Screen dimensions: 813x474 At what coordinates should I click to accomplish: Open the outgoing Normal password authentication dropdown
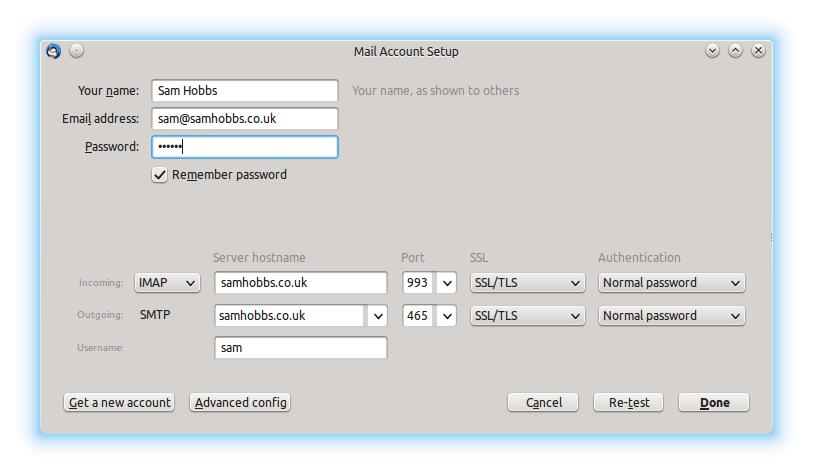pos(671,316)
